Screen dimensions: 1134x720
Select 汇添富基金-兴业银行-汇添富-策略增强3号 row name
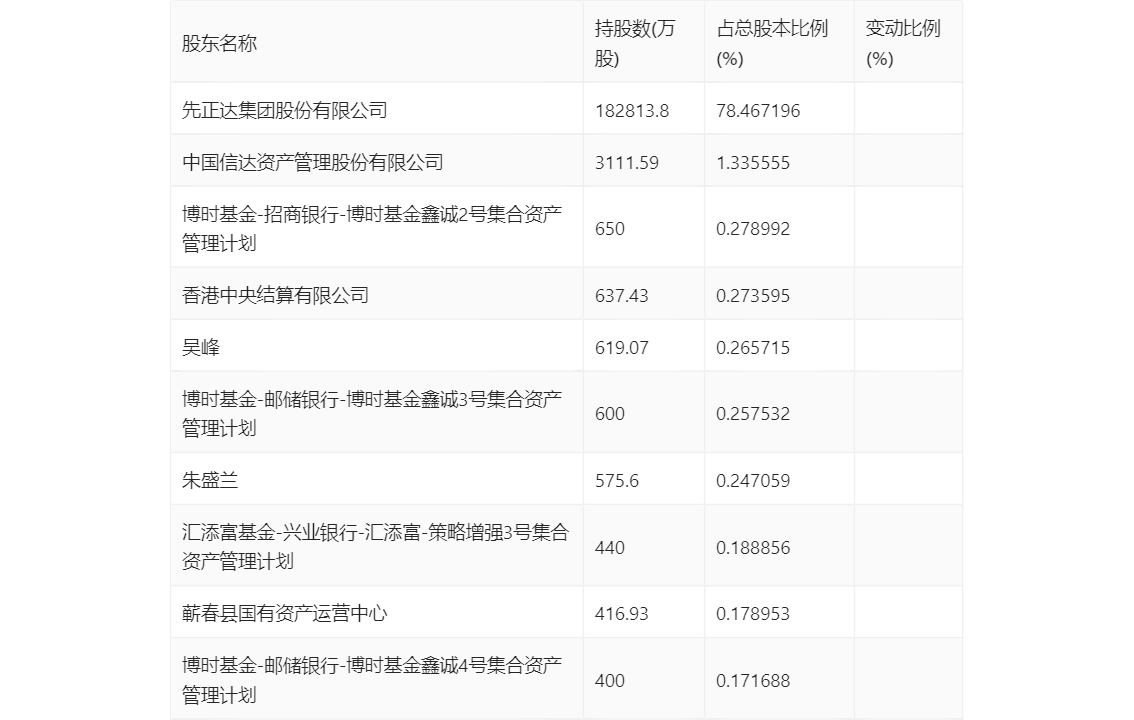[375, 547]
